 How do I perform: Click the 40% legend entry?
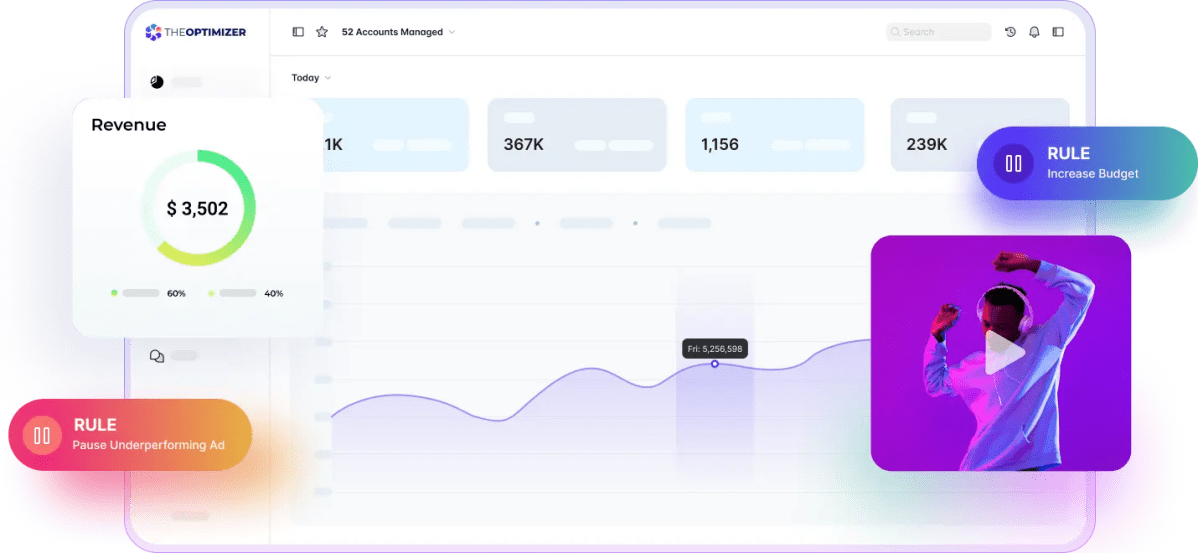(245, 293)
